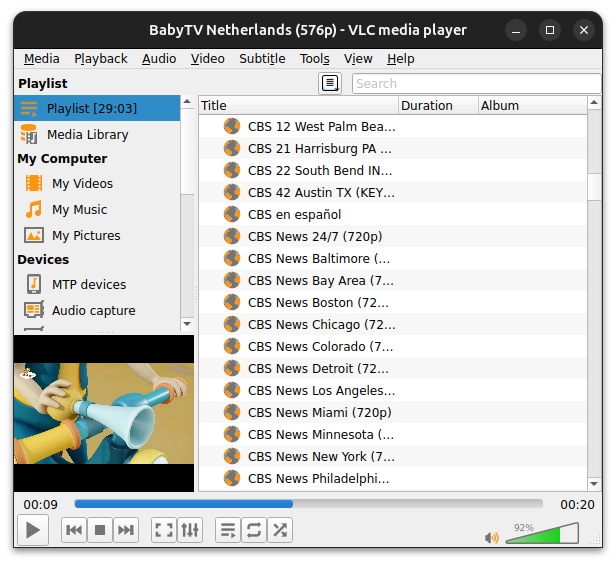Open the Playback menu
Image resolution: width=616 pixels, height=564 pixels.
(101, 59)
